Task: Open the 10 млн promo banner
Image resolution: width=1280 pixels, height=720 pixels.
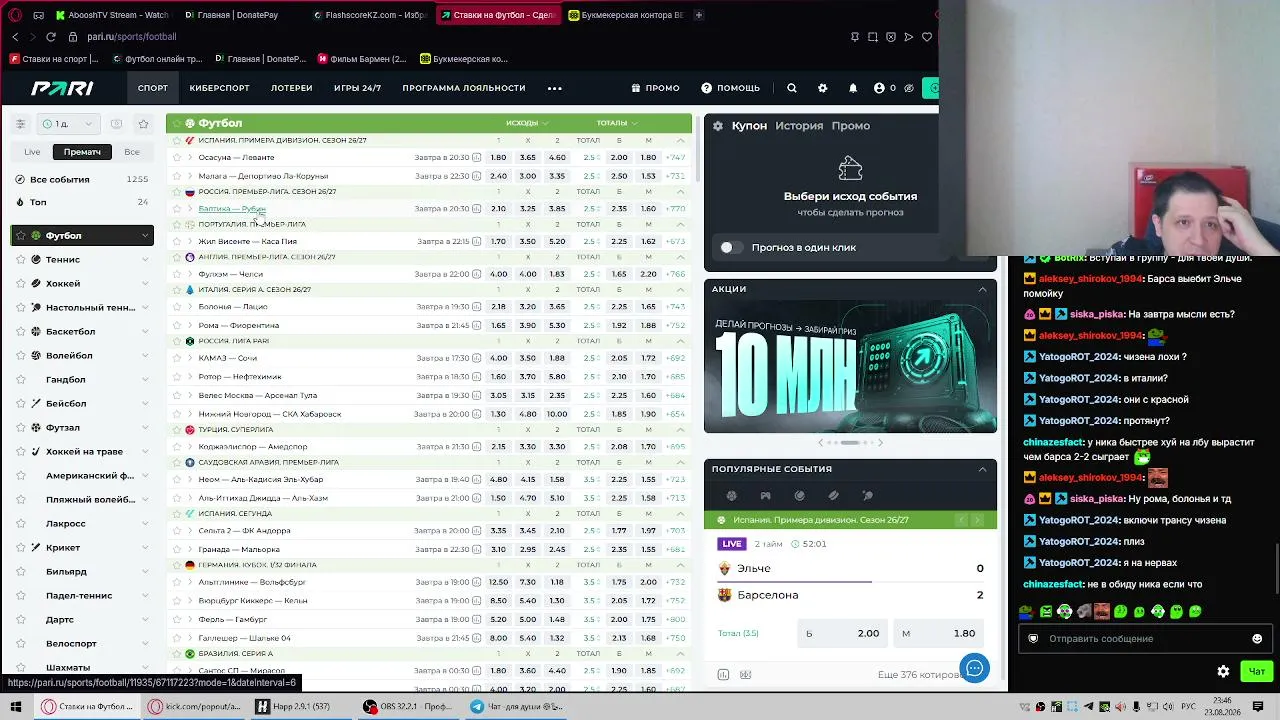Action: click(850, 366)
